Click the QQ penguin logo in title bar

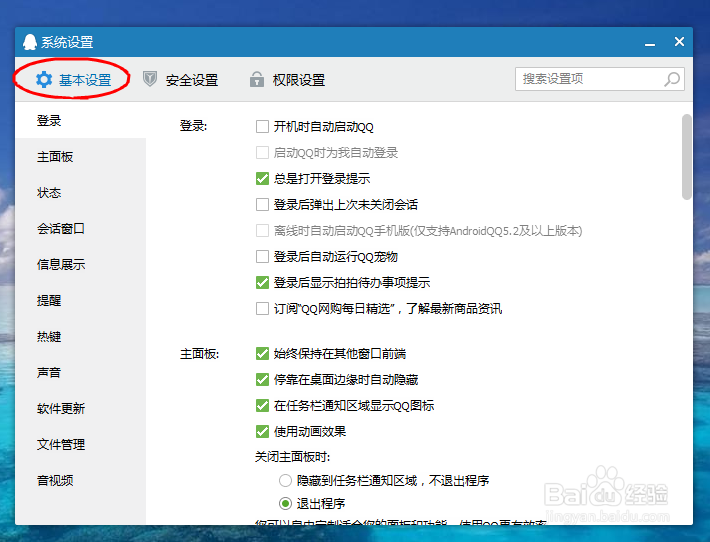30,42
